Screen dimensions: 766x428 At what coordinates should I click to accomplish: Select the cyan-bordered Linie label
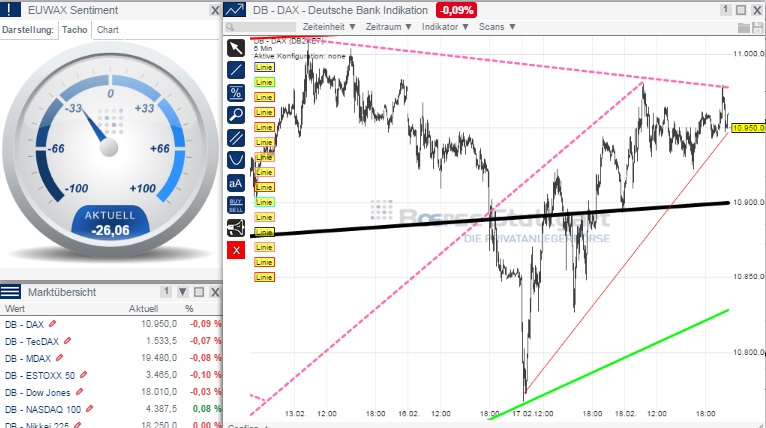pos(264,202)
